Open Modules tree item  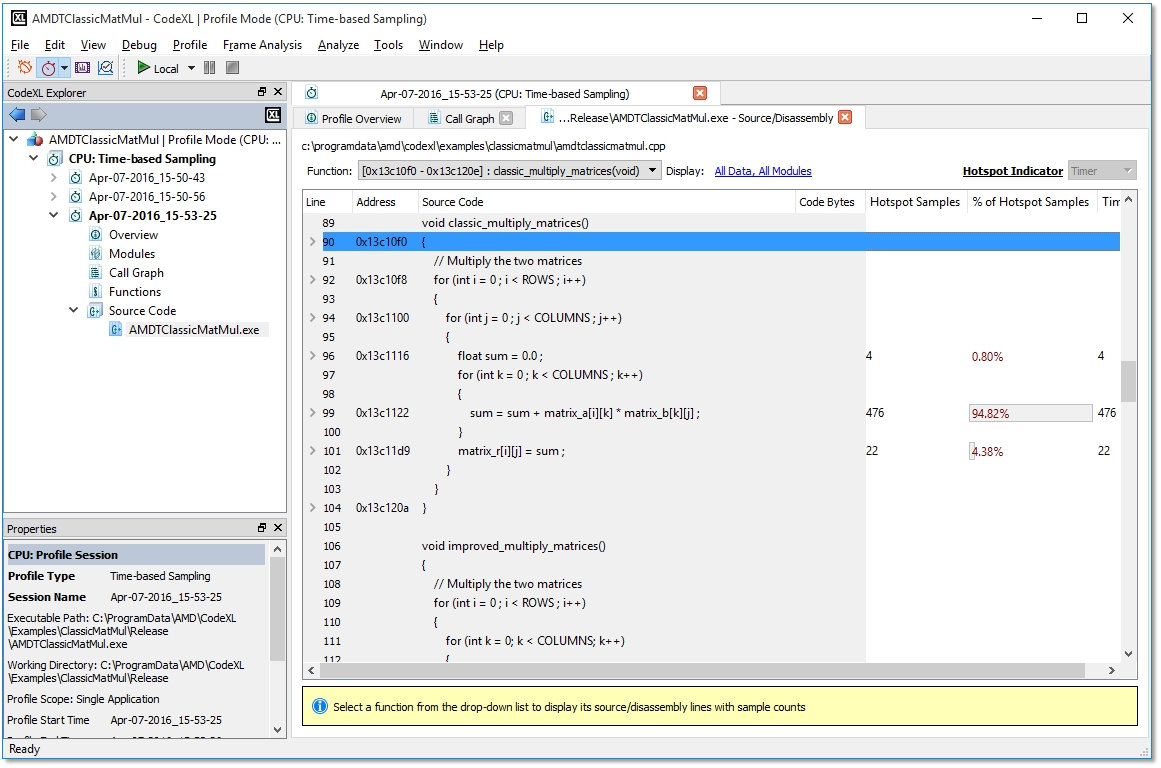(132, 253)
